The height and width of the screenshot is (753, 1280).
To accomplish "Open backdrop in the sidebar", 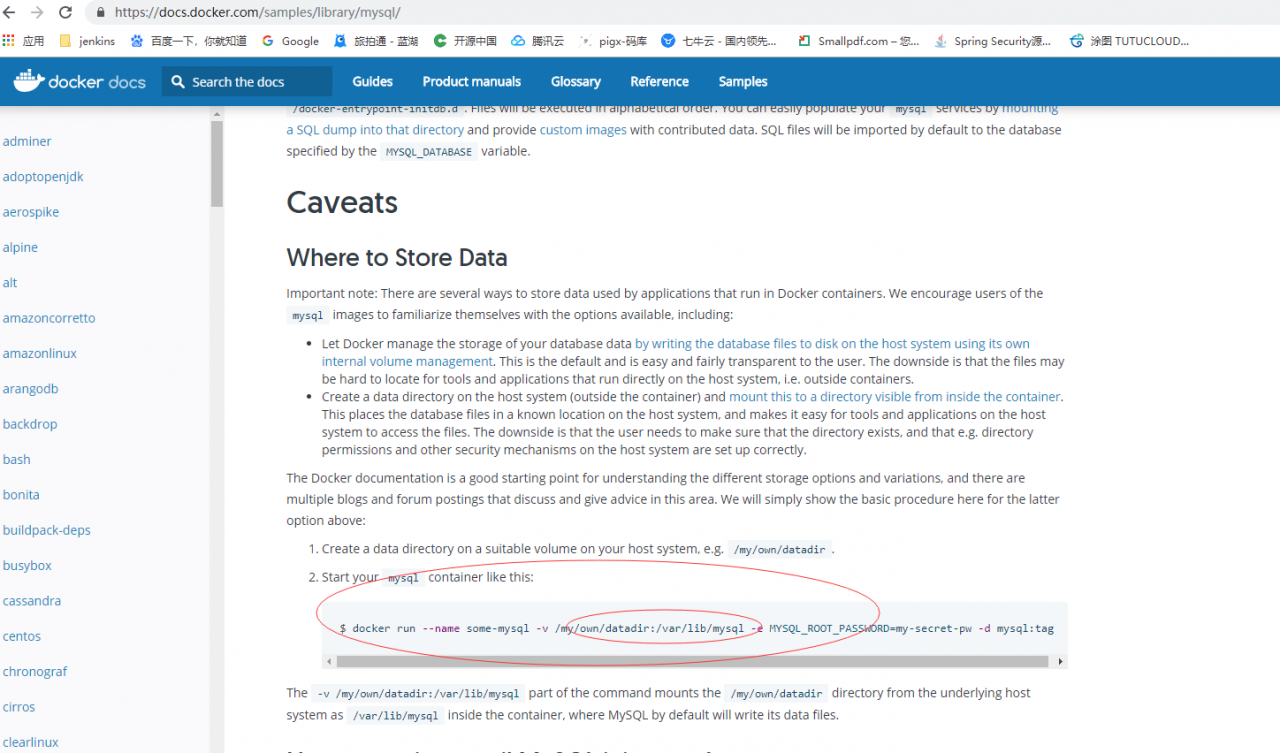I will 30,424.
